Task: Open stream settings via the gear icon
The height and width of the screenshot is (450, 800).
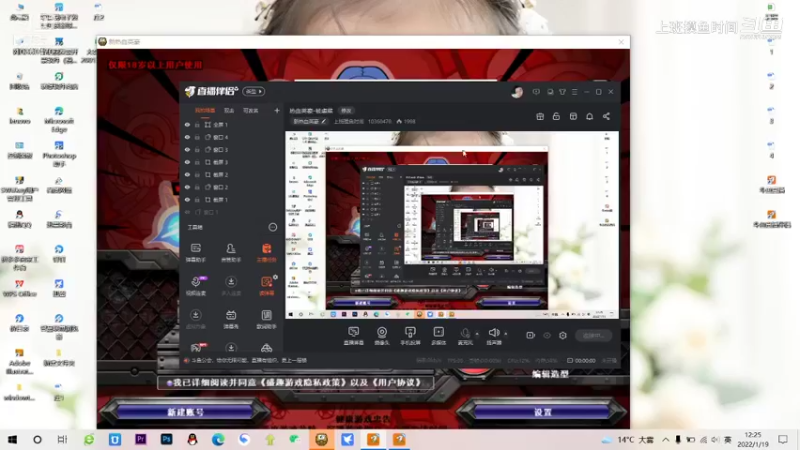Action: pyautogui.click(x=563, y=335)
